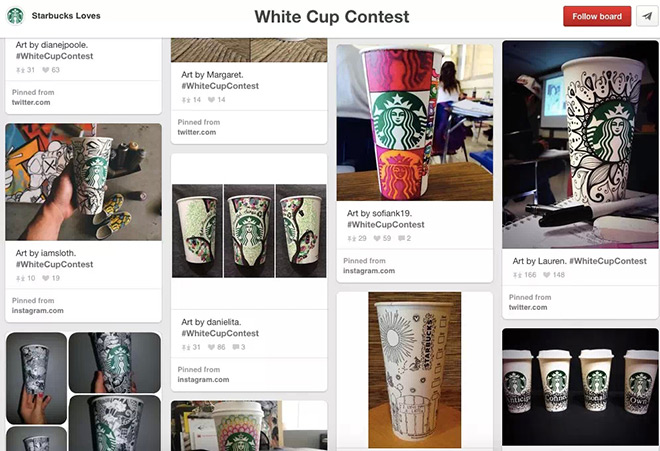This screenshot has height=451, width=660.
Task: Open twitter.com source under Lauren's pin
Action: 528,307
